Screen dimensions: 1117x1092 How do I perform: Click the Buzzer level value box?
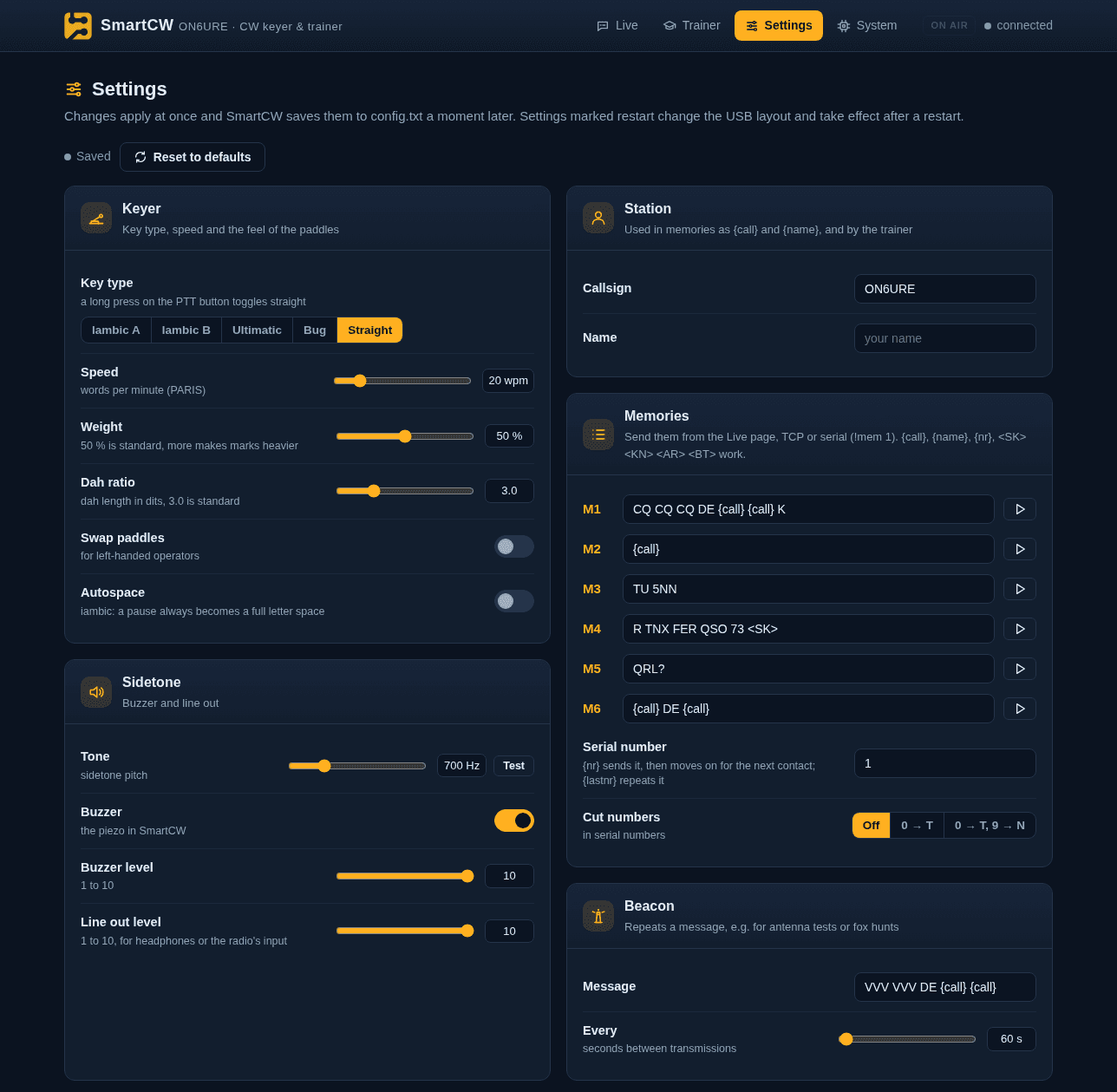(x=509, y=876)
